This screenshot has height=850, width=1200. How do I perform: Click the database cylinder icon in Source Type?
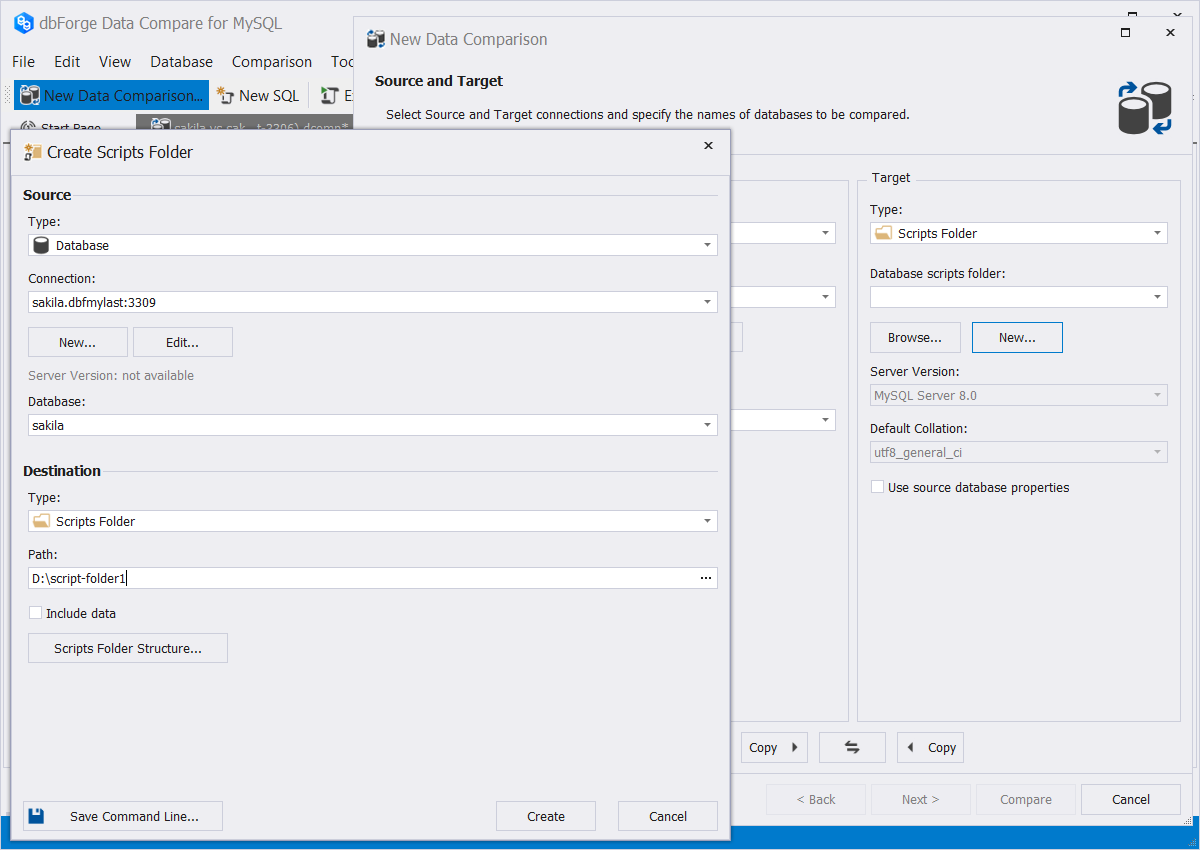41,245
